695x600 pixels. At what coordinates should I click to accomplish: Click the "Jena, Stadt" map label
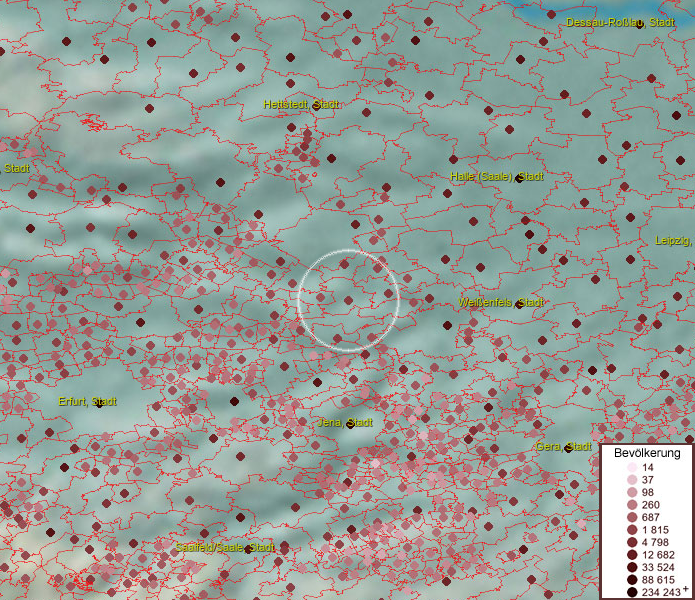click(x=345, y=422)
